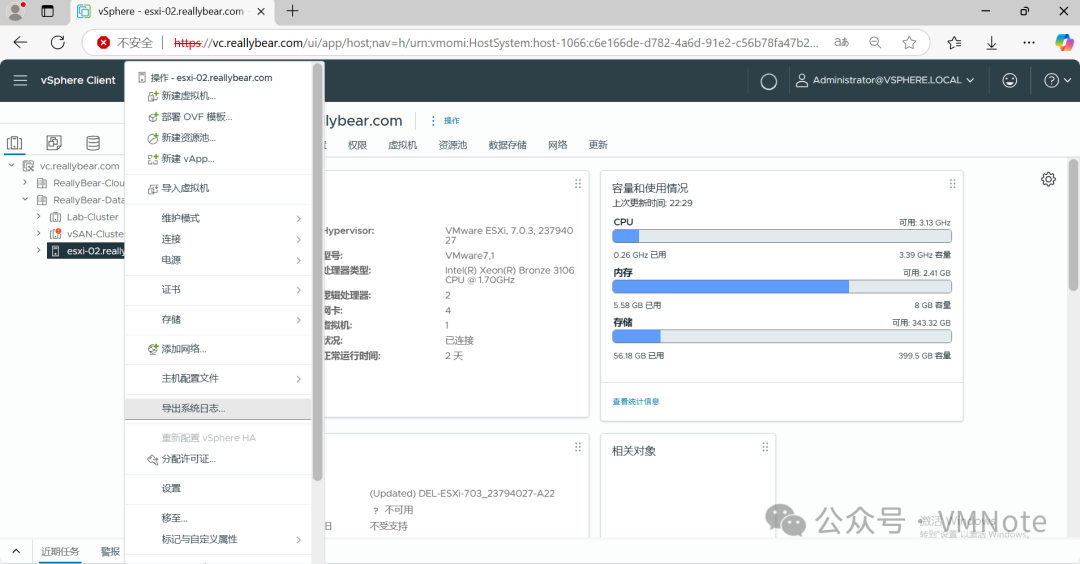The width and height of the screenshot is (1080, 564).
Task: Click the browser address bar
Action: click(496, 43)
